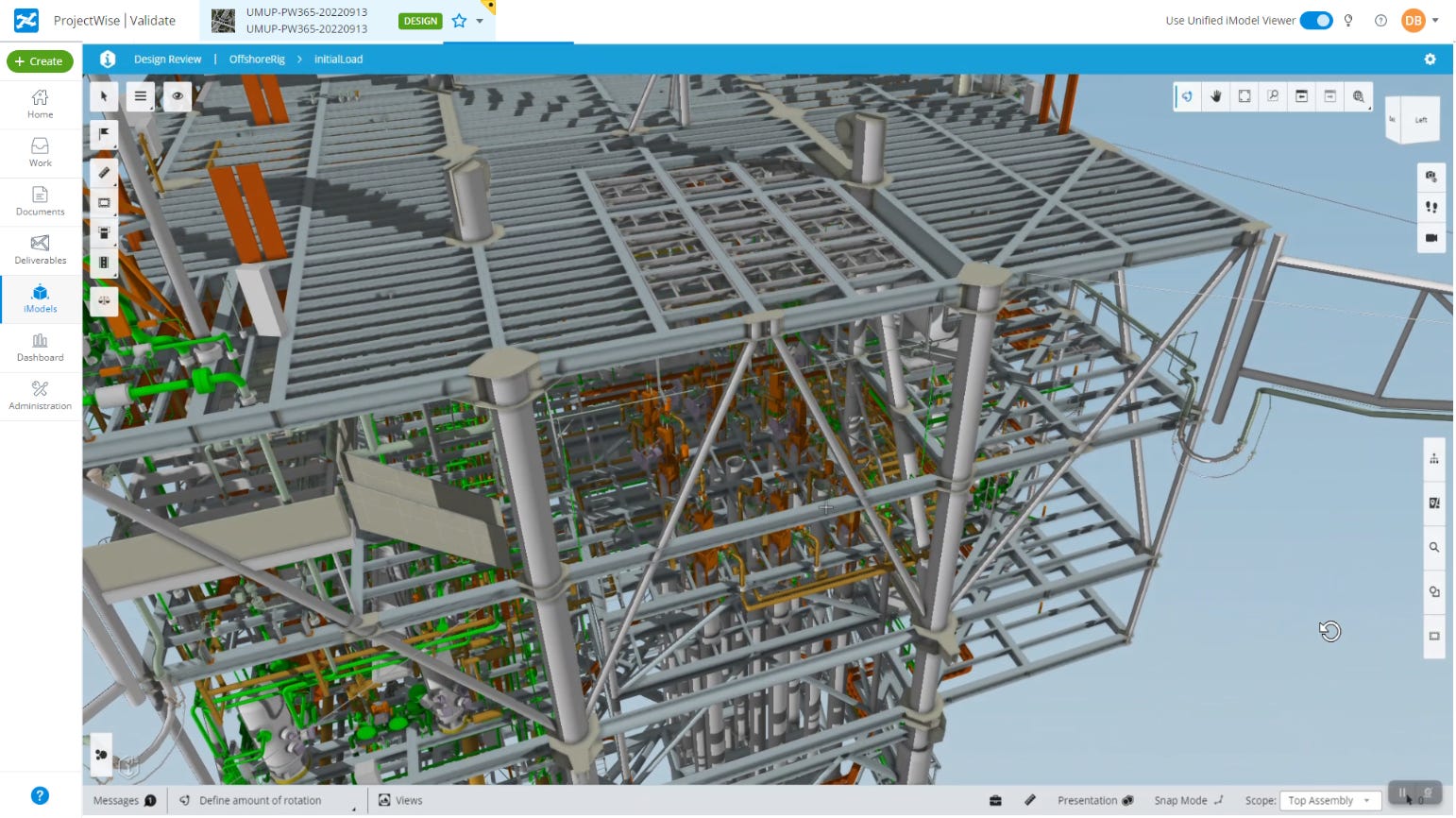
Task: Click the green Create button
Action: pyautogui.click(x=40, y=61)
